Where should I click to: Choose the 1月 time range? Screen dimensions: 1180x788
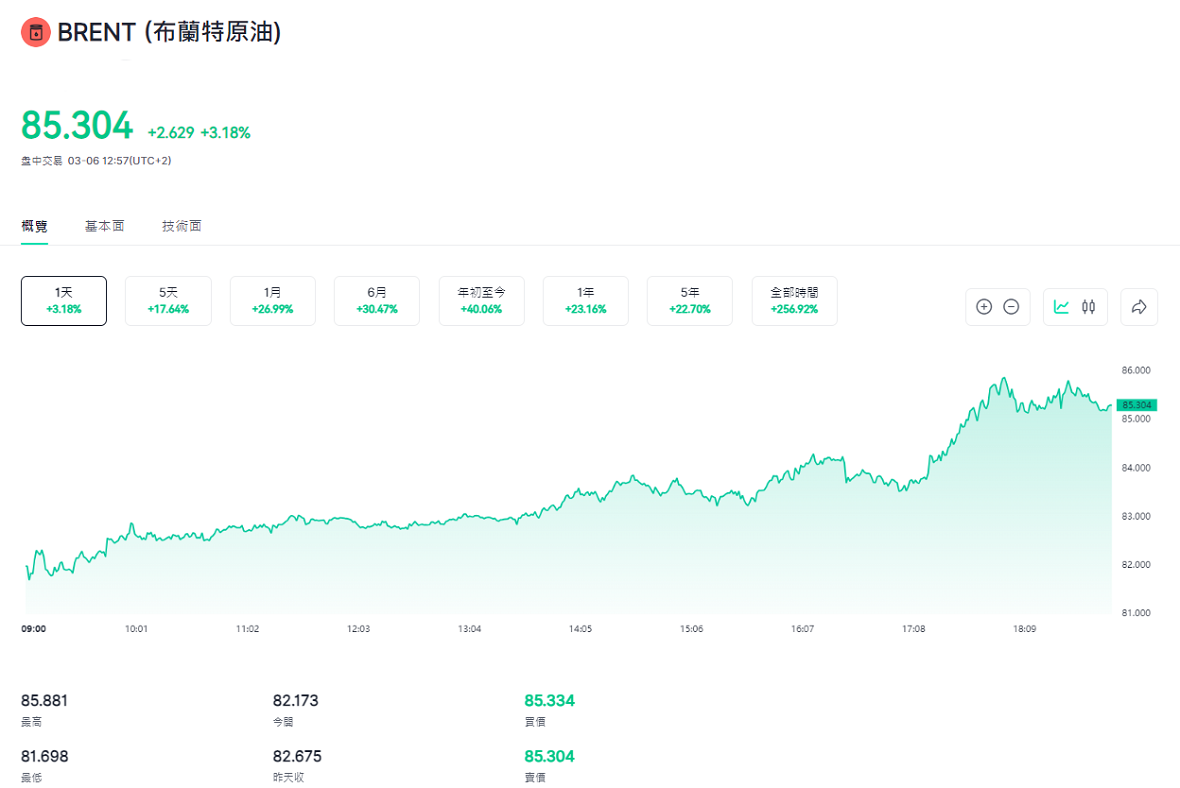[x=273, y=301]
